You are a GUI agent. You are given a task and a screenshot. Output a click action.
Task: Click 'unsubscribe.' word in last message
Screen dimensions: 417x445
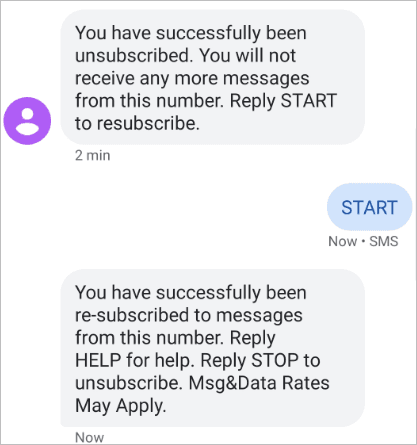click(129, 383)
